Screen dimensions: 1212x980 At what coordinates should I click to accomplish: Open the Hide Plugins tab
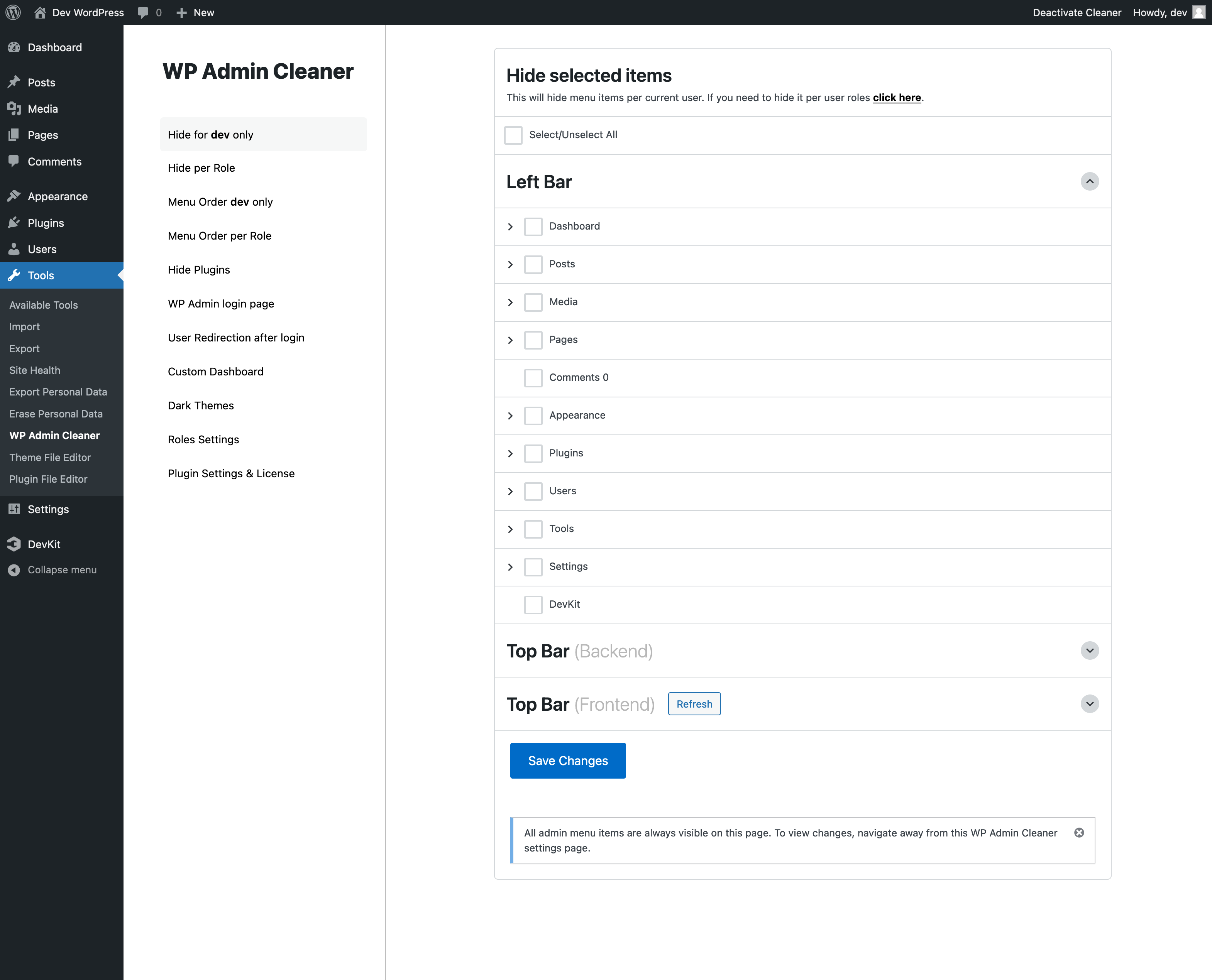point(263,269)
